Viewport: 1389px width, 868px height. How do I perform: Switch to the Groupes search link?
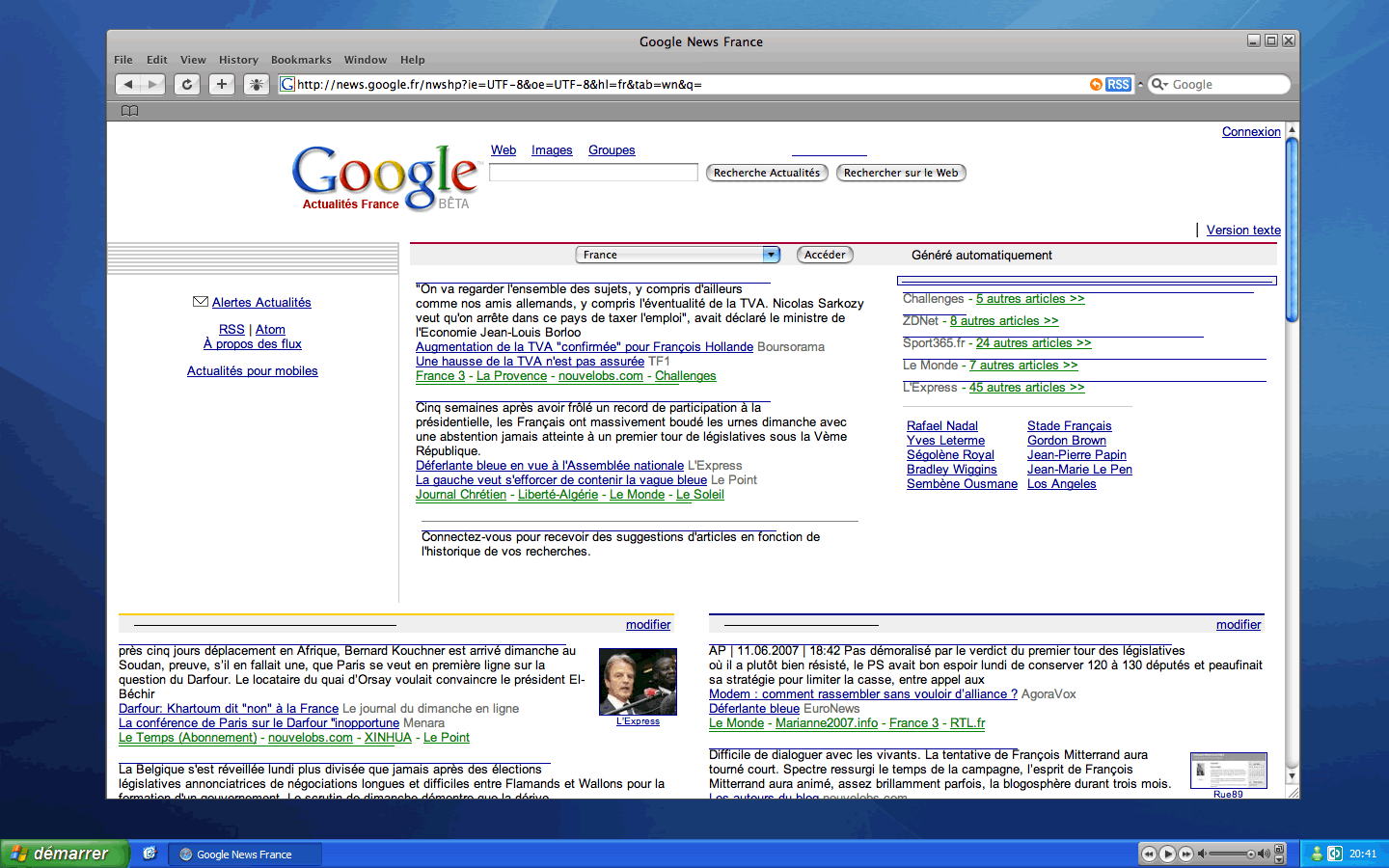(612, 150)
